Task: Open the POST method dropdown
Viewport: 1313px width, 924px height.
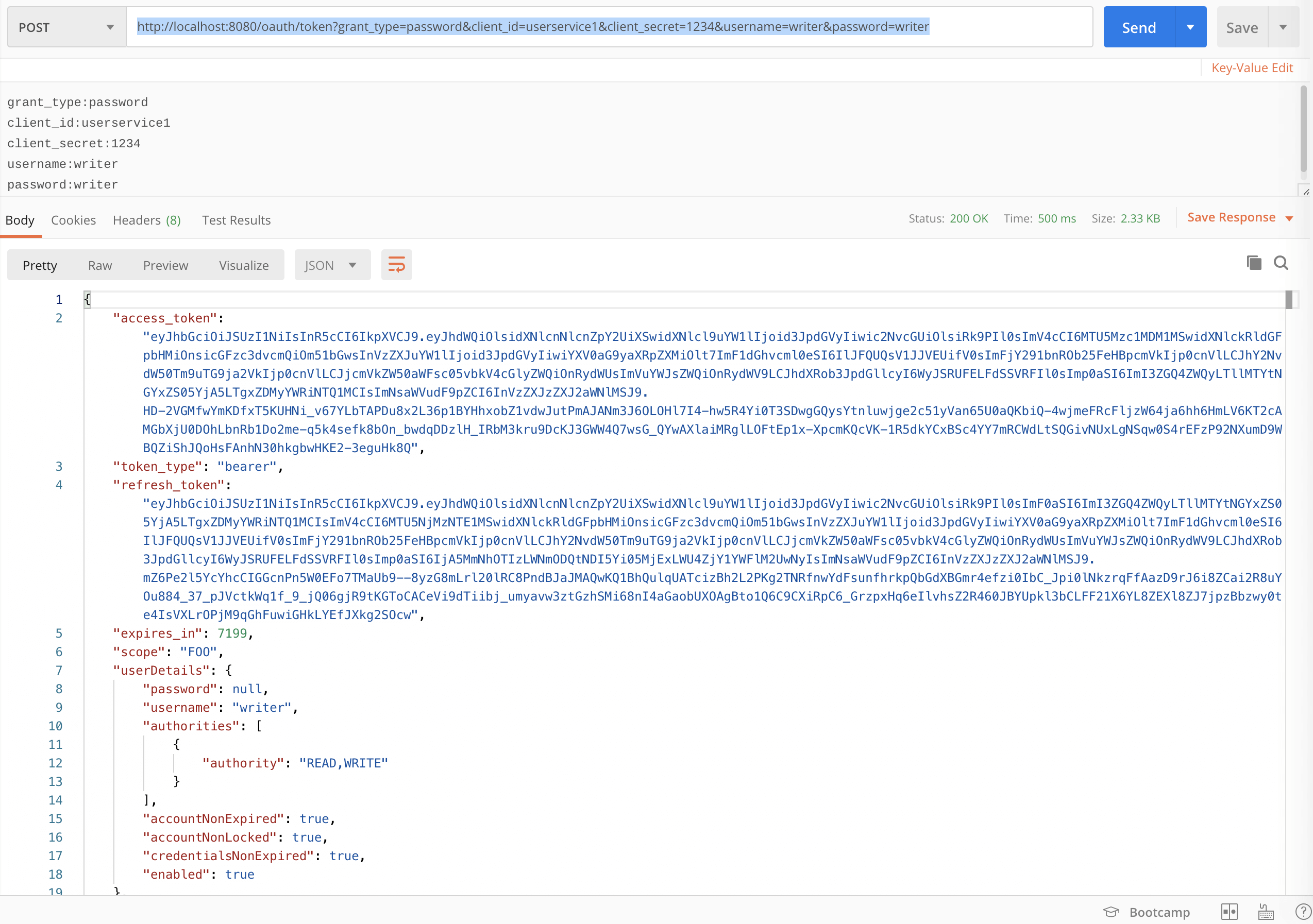Action: tap(66, 27)
